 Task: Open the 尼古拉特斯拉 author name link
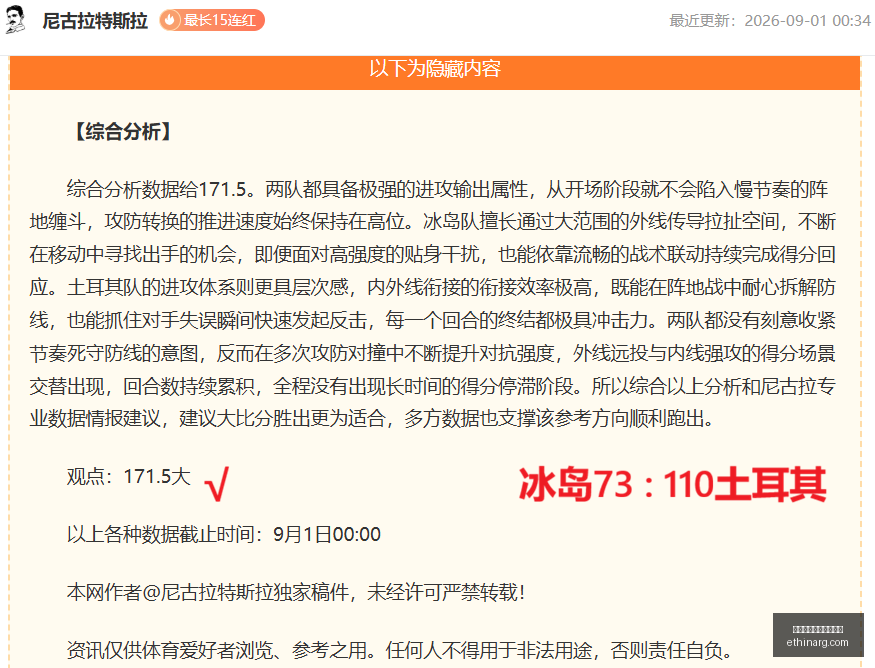click(95, 21)
